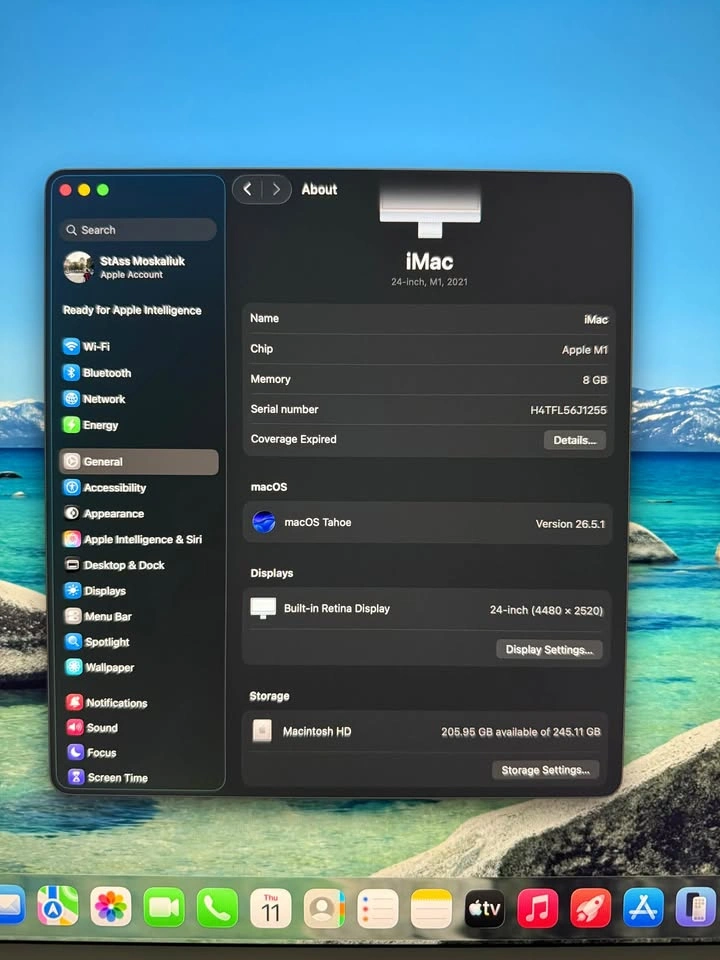Open Displays in the sidebar
Viewport: 720px width, 960px height.
(95, 591)
